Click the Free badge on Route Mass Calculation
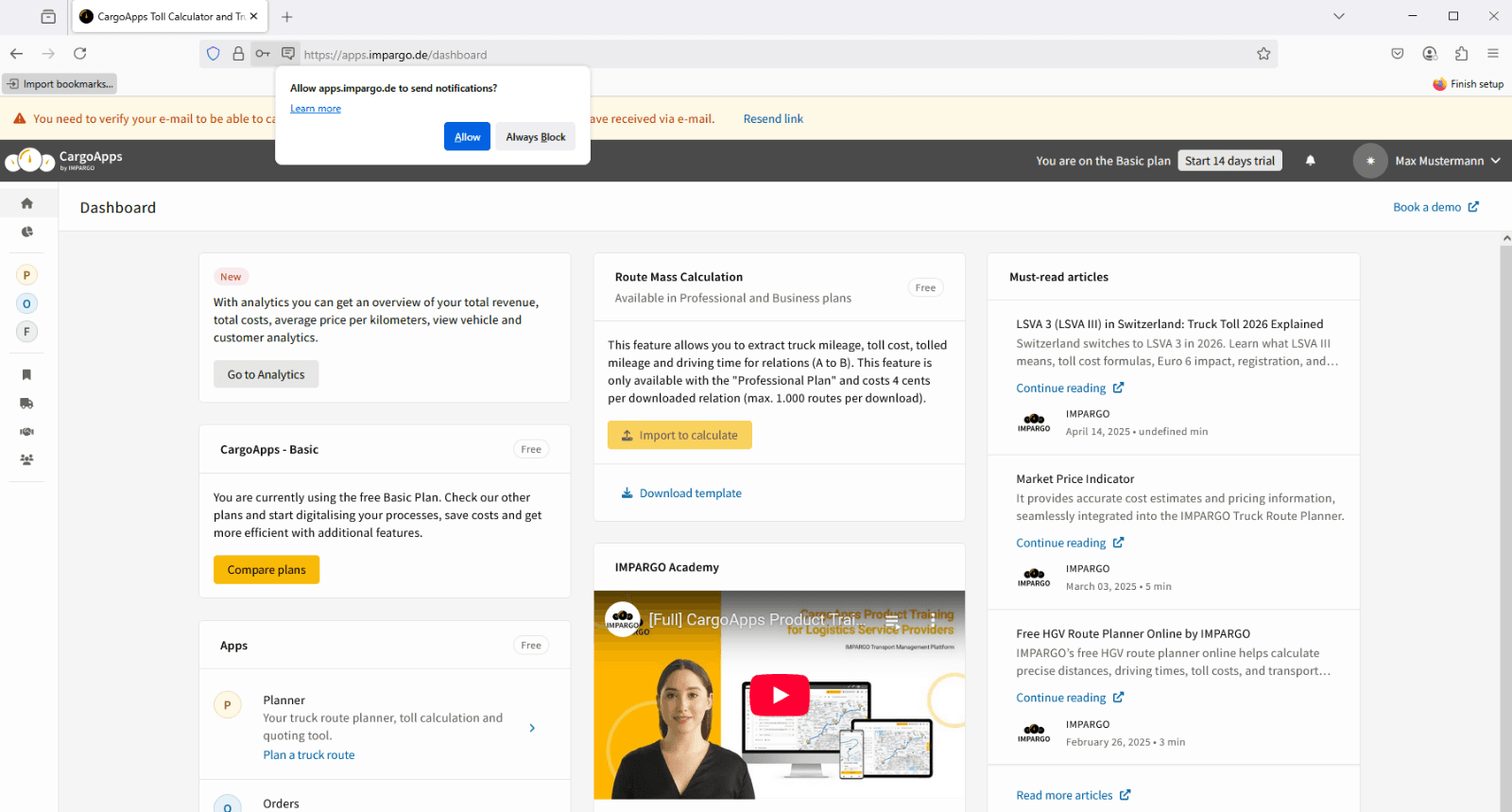Image resolution: width=1512 pixels, height=812 pixels. point(925,287)
